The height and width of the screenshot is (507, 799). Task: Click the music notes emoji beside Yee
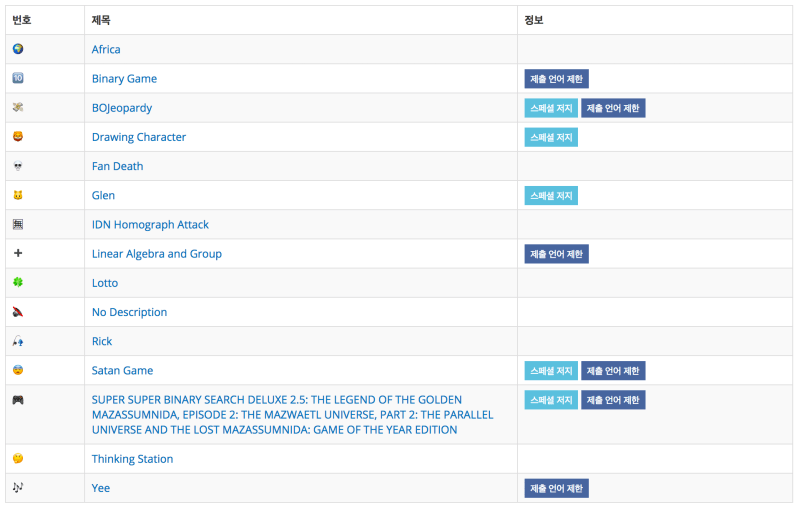(x=18, y=488)
